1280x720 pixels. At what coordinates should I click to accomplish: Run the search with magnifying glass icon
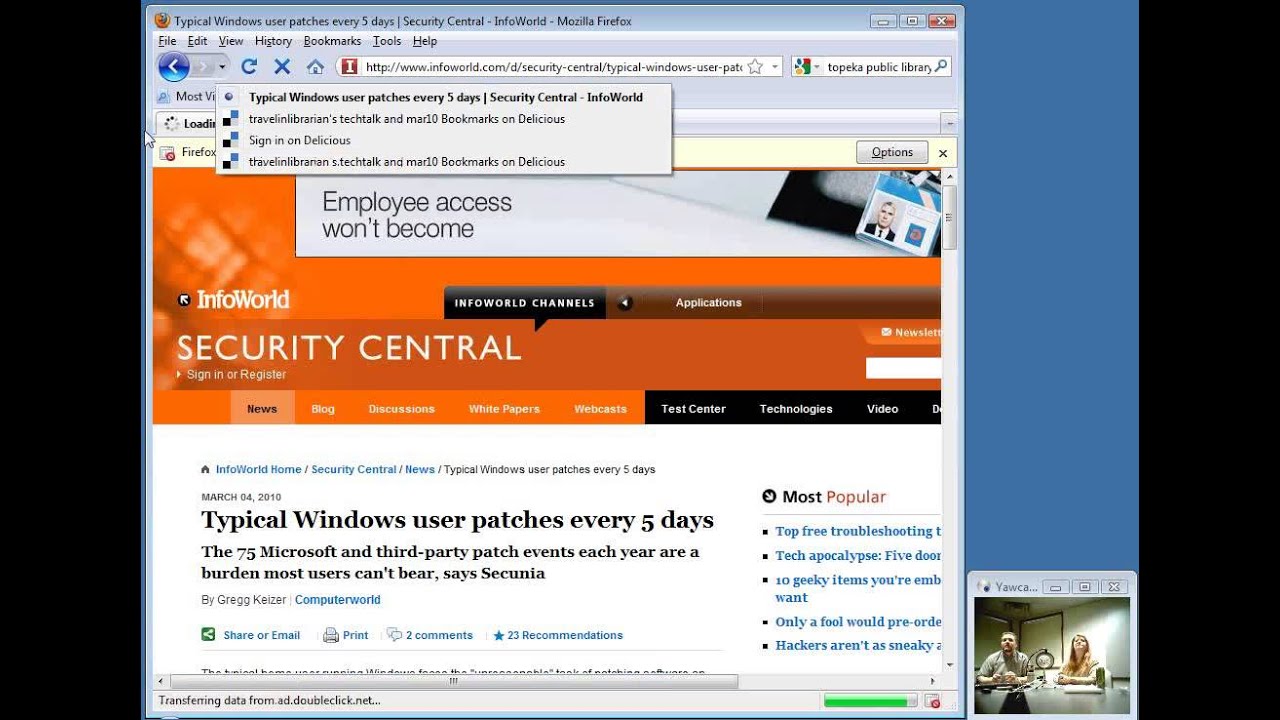click(x=941, y=67)
